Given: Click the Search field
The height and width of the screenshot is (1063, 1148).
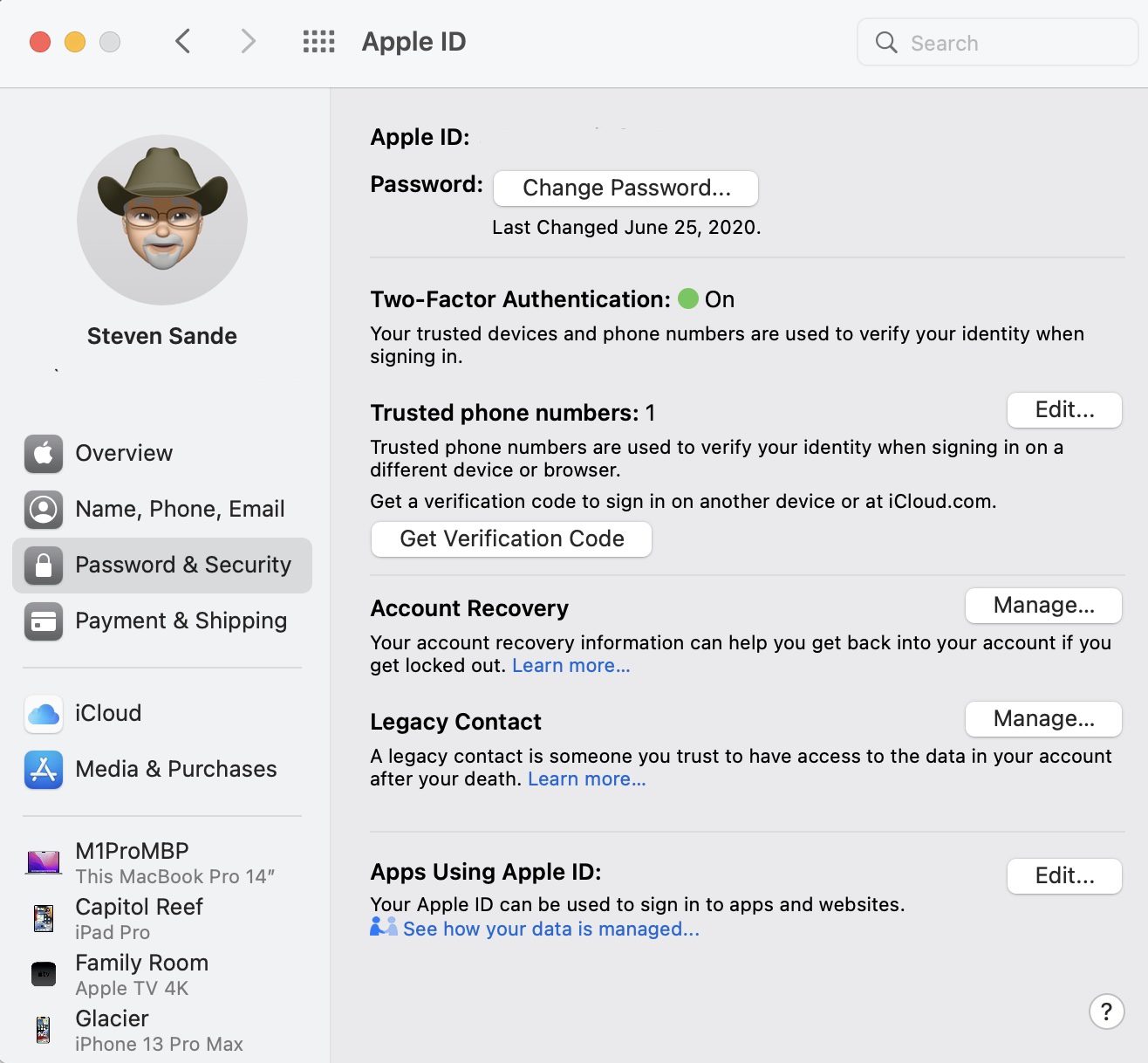Looking at the screenshot, I should pos(997,43).
